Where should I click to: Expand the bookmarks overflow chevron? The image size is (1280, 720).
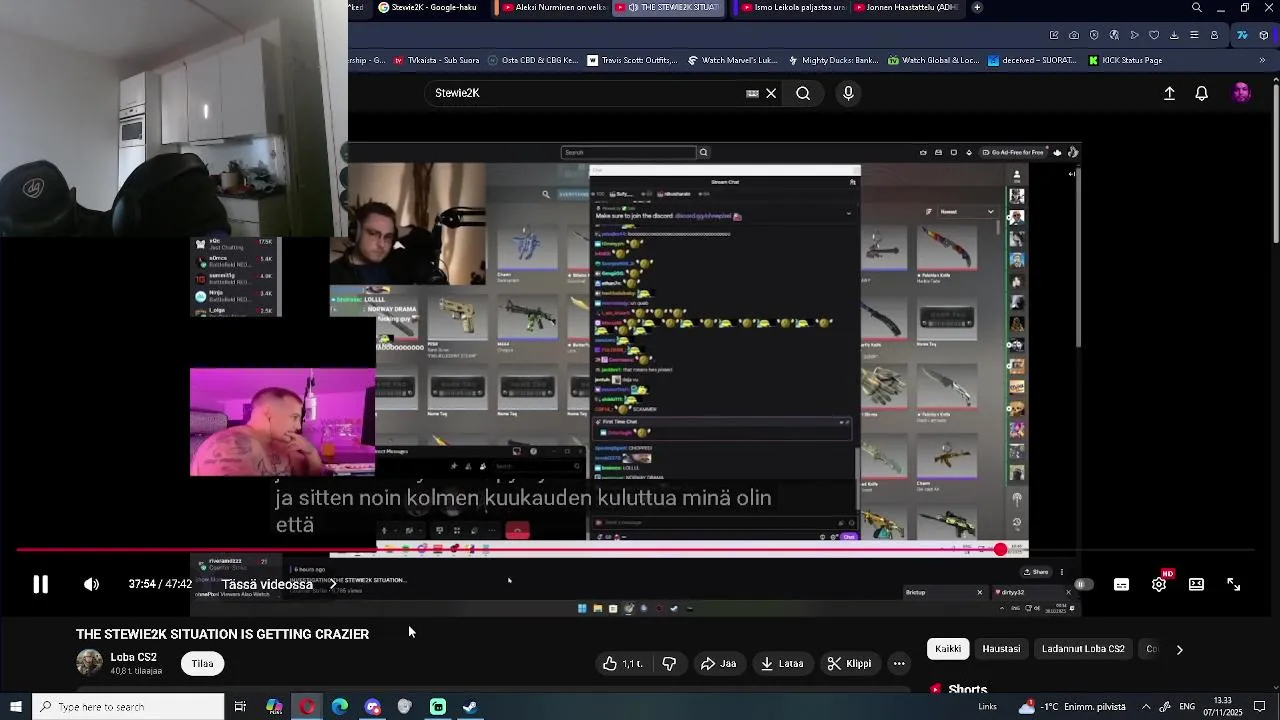[1262, 60]
